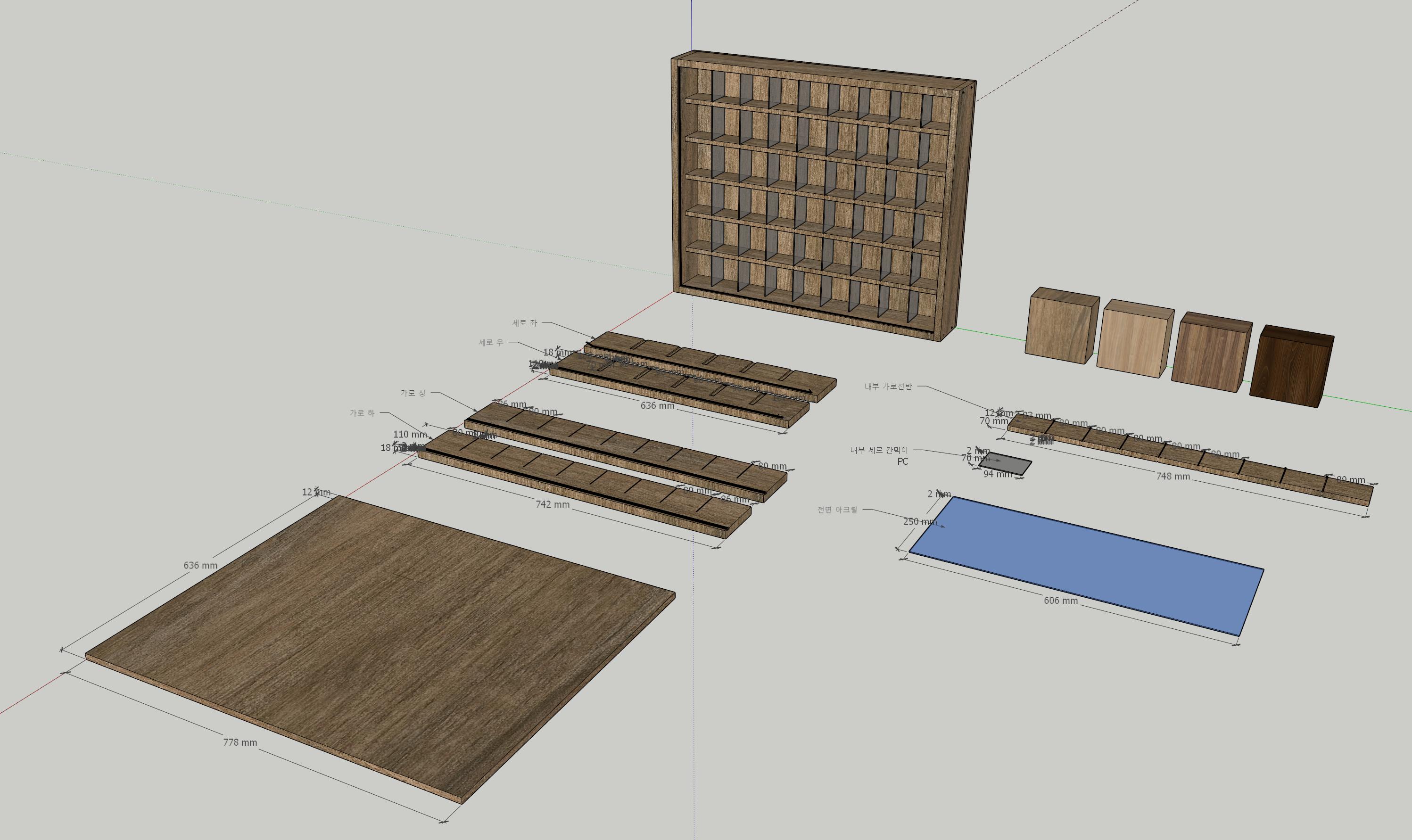Click the '가로 하' text label
Screen dimensions: 1412x840
coord(362,413)
